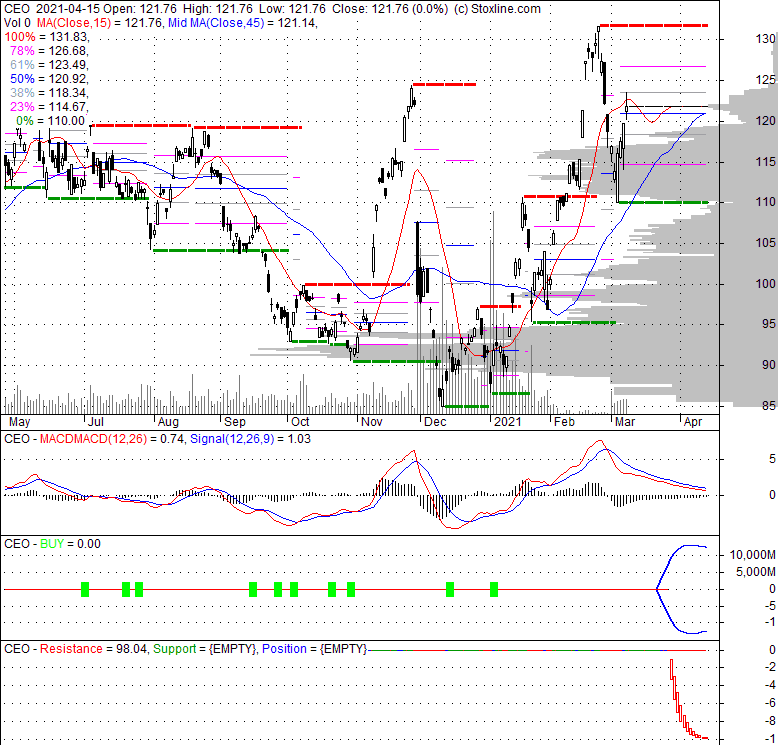This screenshot has height=745, width=780.
Task: Click the "50% = 120.92" level label
Action: point(49,79)
